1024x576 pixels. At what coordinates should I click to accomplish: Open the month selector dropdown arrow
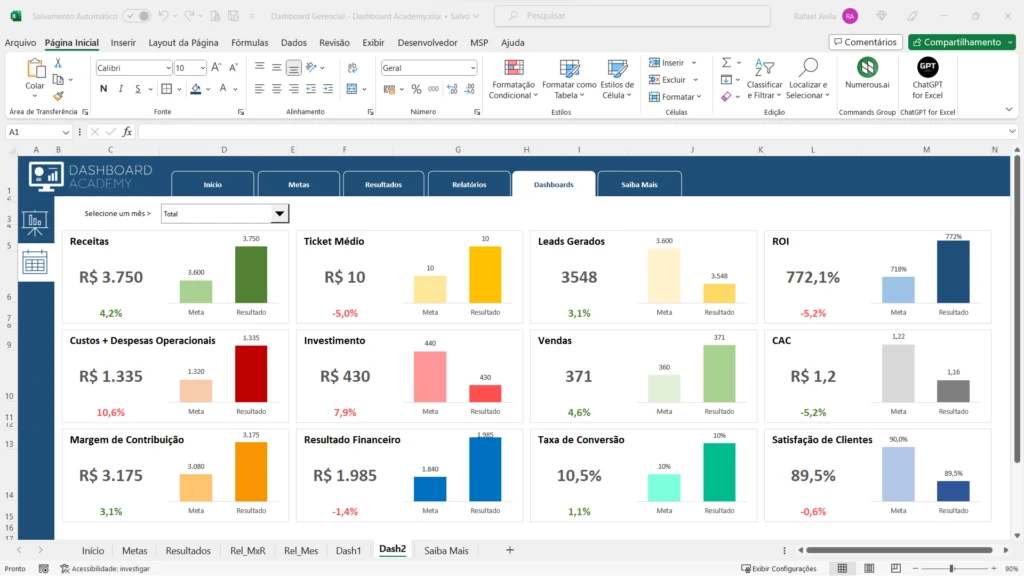click(x=280, y=213)
